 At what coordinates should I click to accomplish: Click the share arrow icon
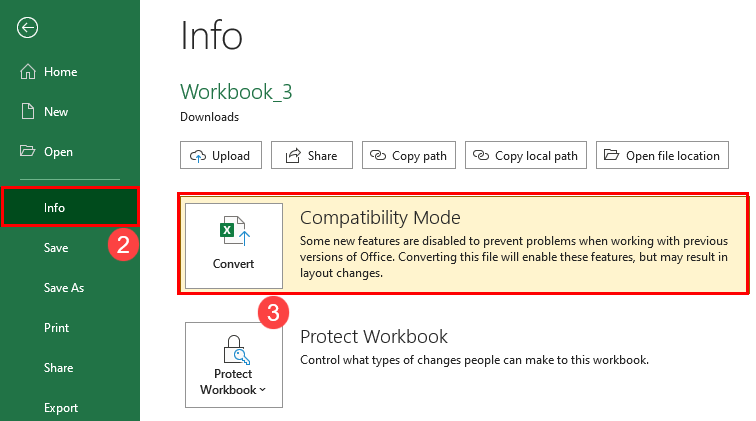[293, 155]
